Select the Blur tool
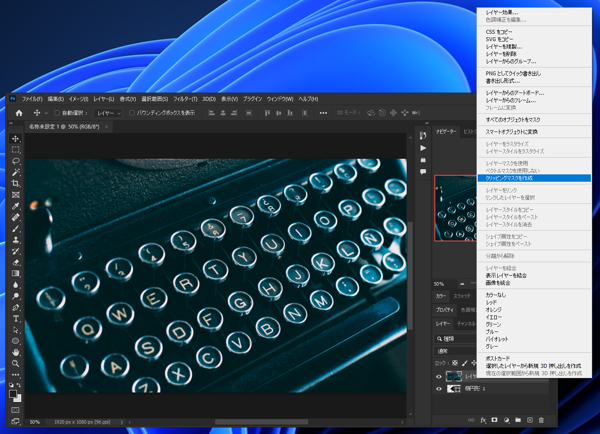This screenshot has height=434, width=600. click(16, 285)
